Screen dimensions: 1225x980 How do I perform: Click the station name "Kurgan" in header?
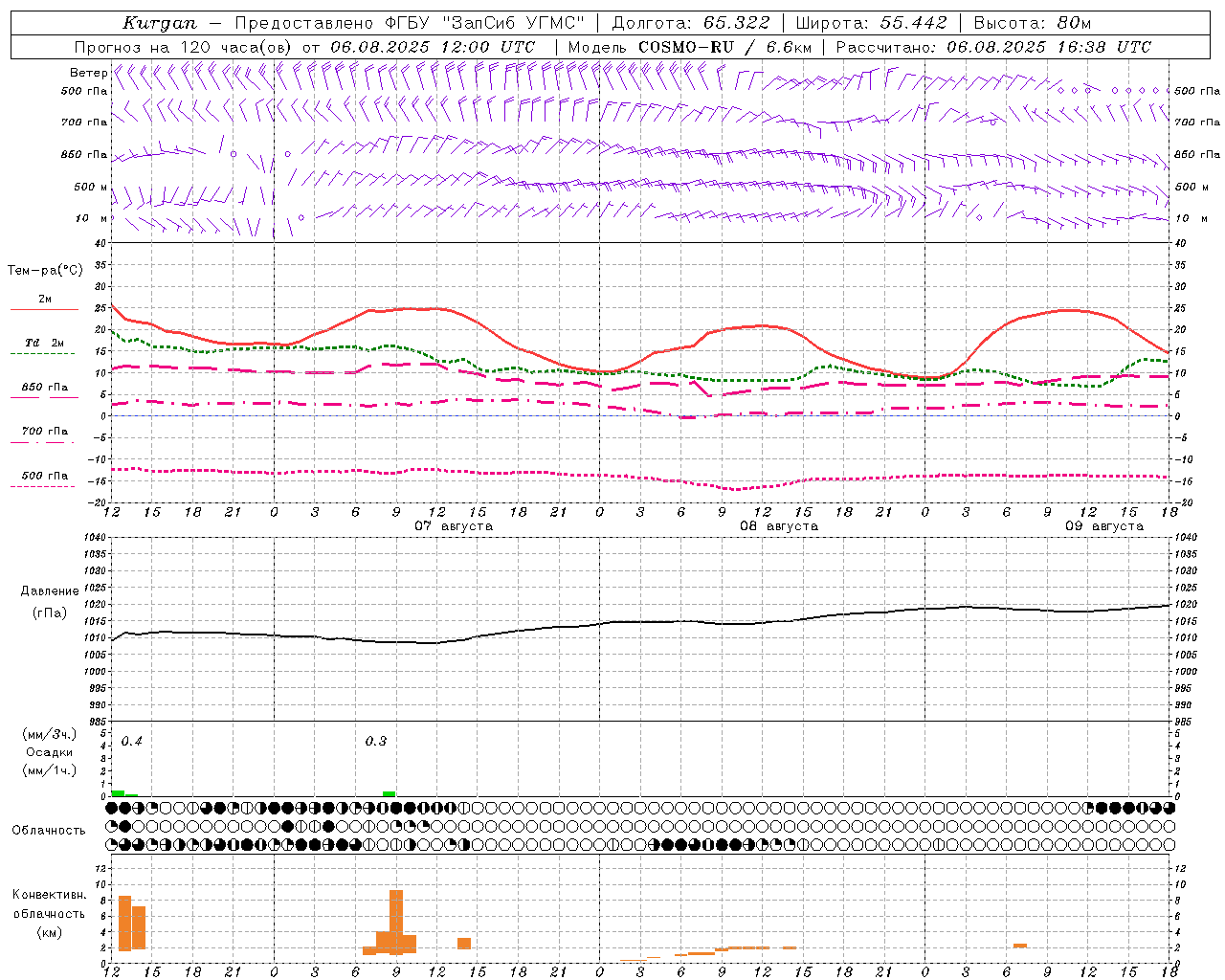click(160, 23)
